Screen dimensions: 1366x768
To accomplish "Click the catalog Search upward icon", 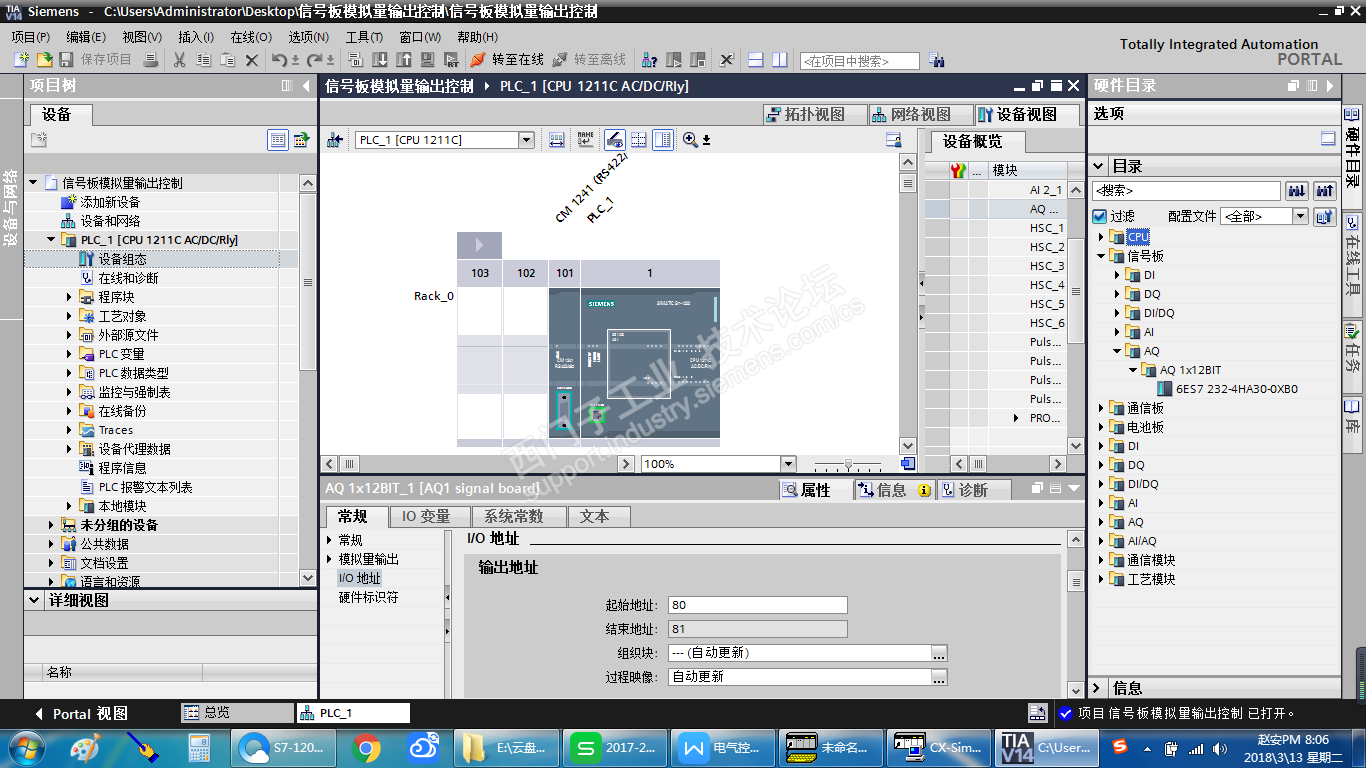I will click(1325, 190).
